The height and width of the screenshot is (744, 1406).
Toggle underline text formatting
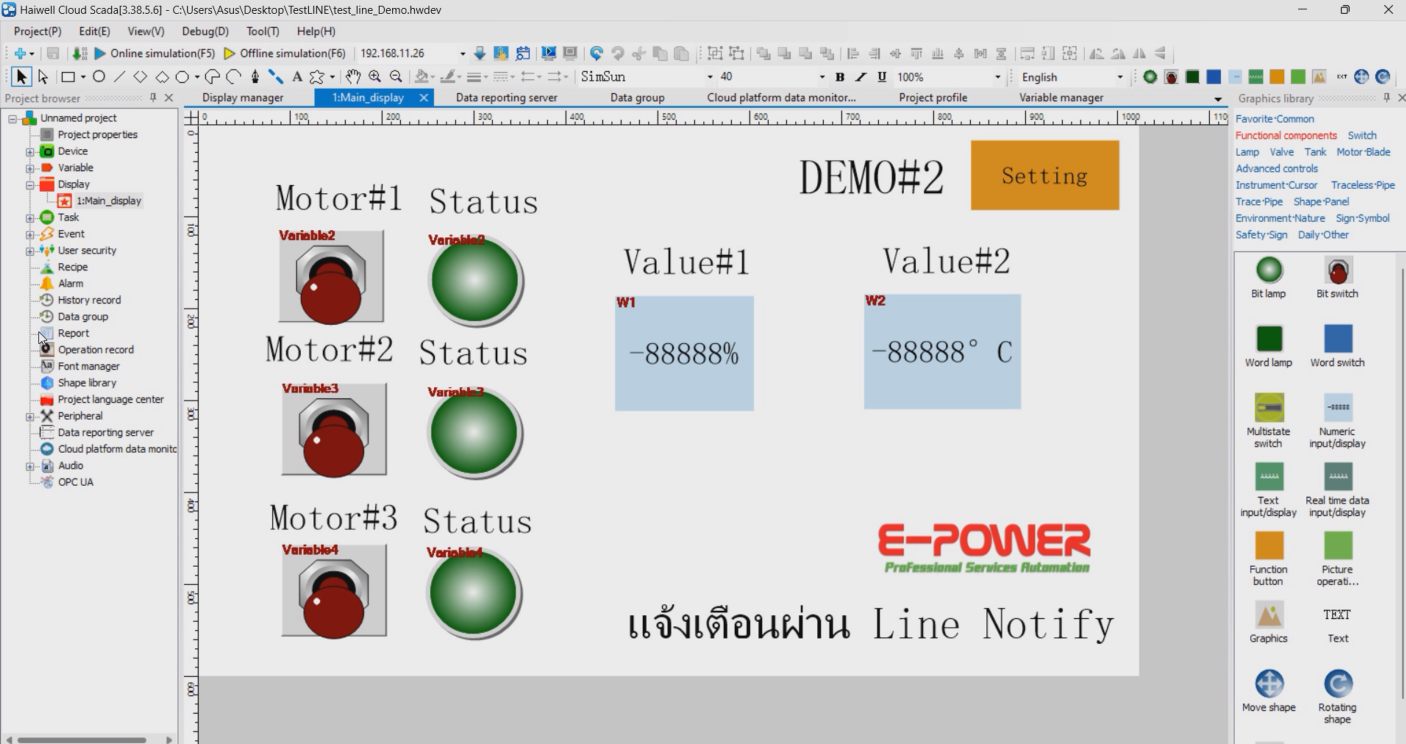pyautogui.click(x=881, y=77)
